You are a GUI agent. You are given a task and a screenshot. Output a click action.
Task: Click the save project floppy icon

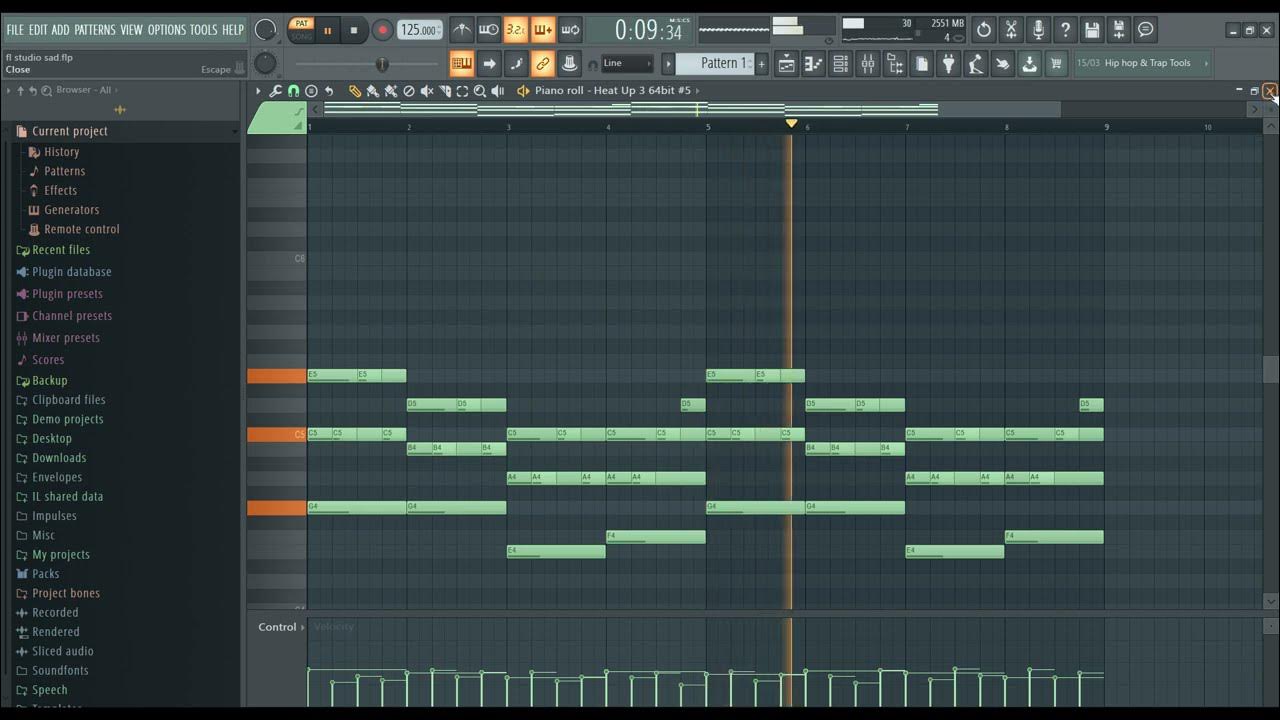pyautogui.click(x=1092, y=30)
